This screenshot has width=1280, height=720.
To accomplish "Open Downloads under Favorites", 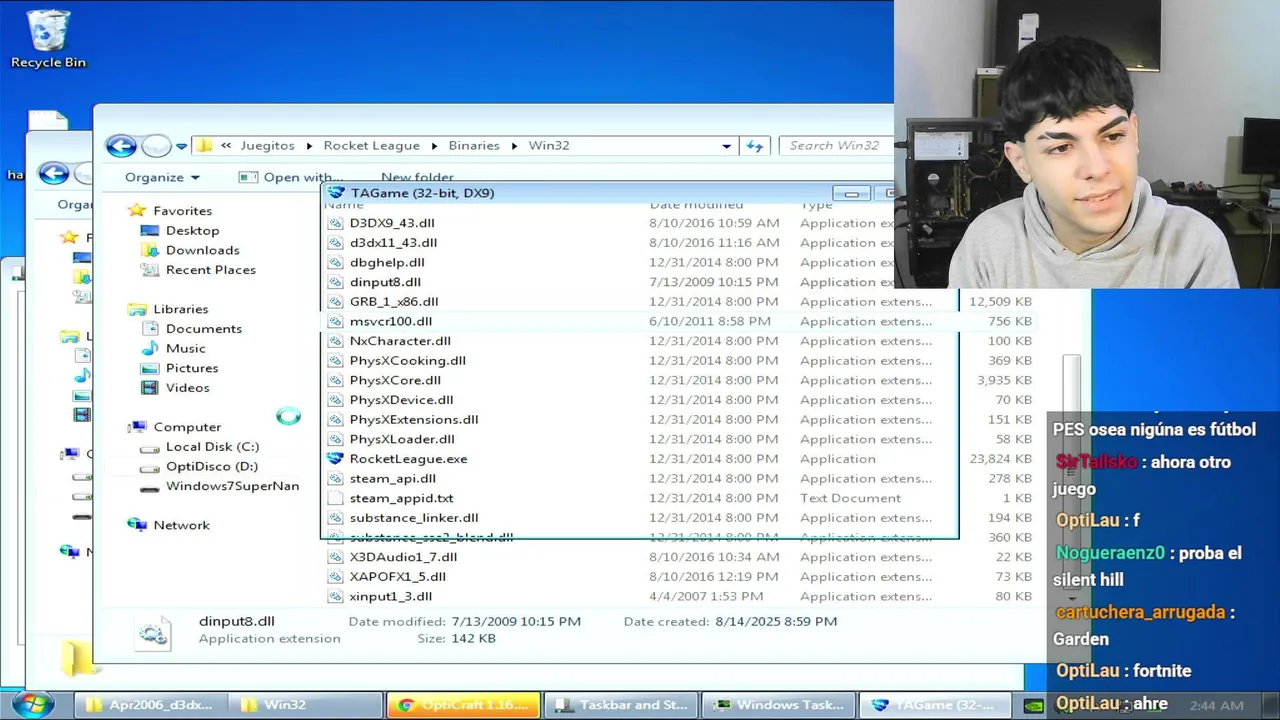I will [202, 250].
